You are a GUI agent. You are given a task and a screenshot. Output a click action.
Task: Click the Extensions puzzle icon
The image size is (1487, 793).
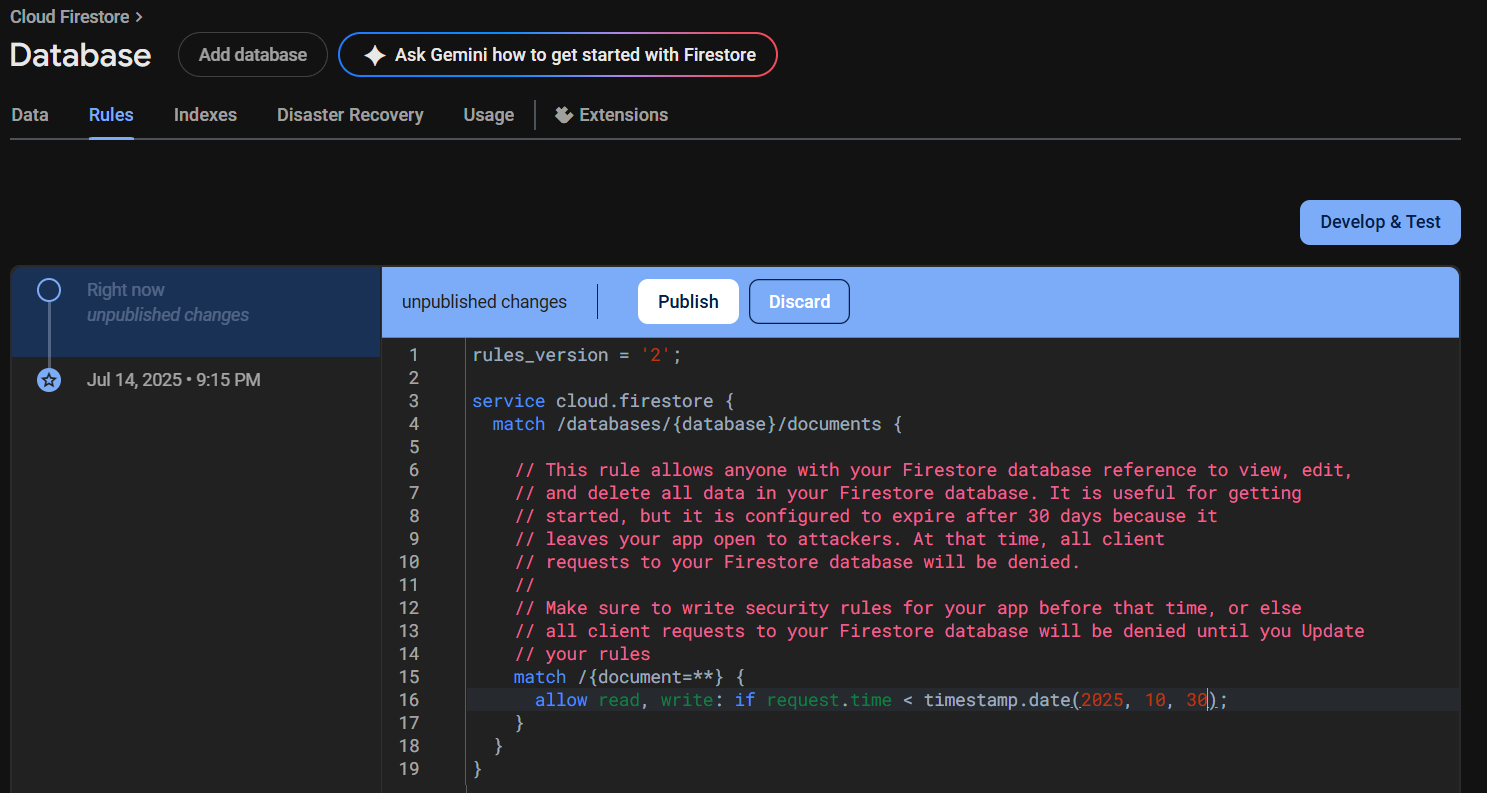point(564,115)
